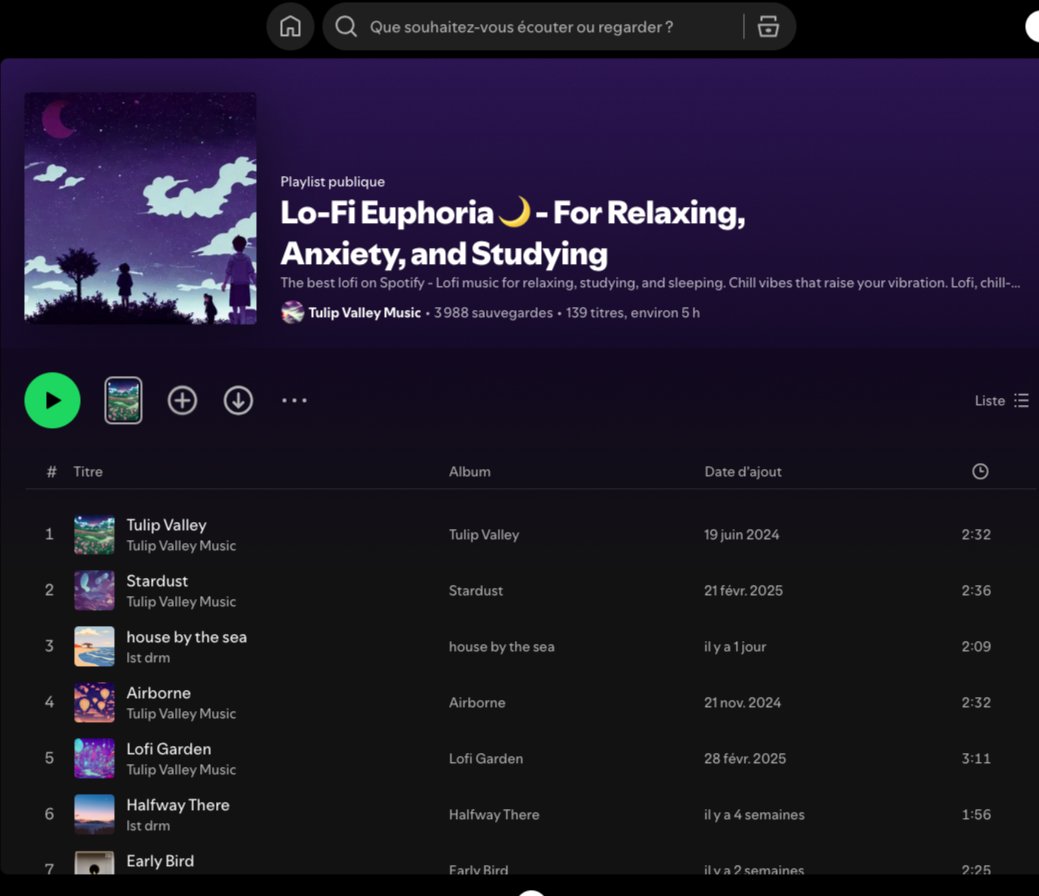Sort by the clock duration icon
This screenshot has height=896, width=1039.
point(980,471)
